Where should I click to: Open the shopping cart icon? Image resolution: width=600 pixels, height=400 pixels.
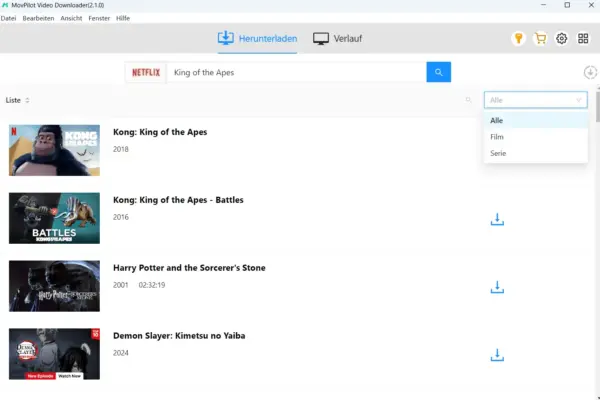tap(540, 38)
